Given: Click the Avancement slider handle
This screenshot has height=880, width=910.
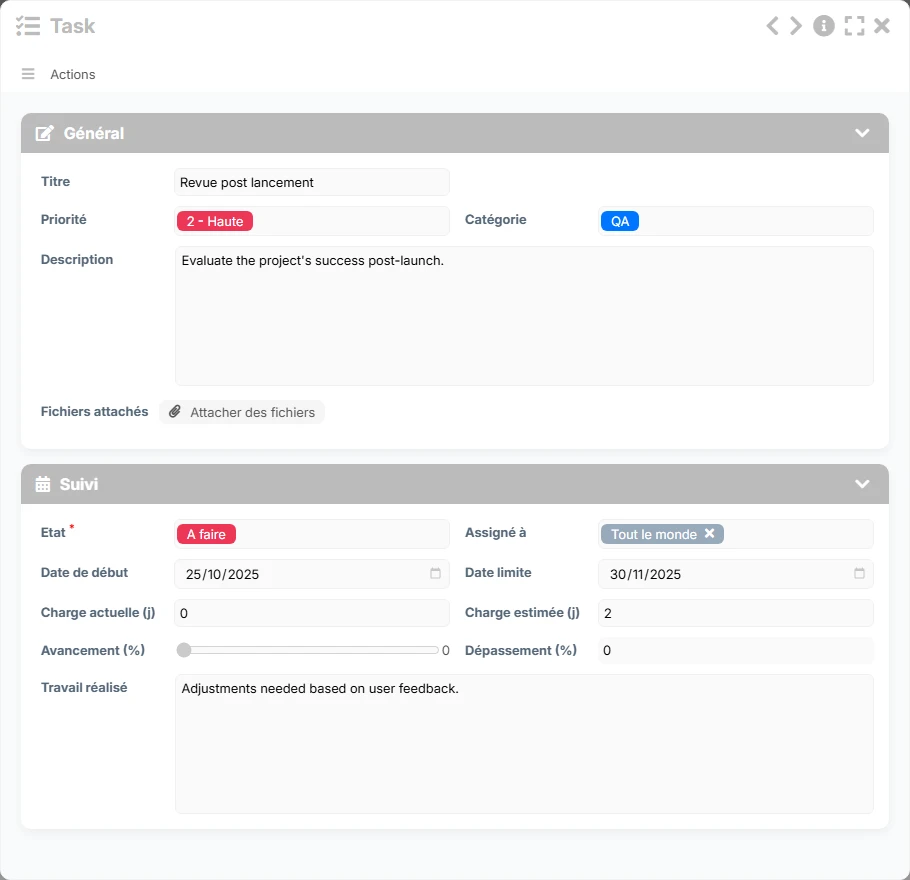Looking at the screenshot, I should coord(184,650).
